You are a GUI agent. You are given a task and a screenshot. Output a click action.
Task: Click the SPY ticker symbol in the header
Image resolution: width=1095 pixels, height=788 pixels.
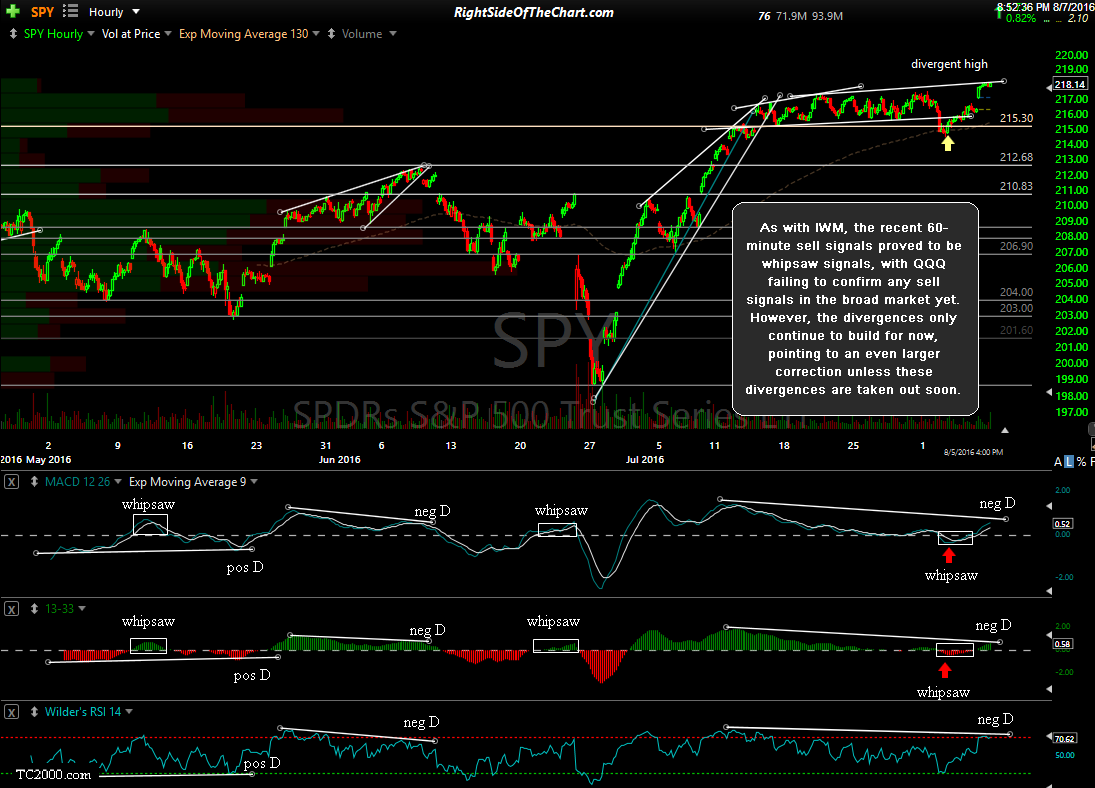pyautogui.click(x=41, y=12)
